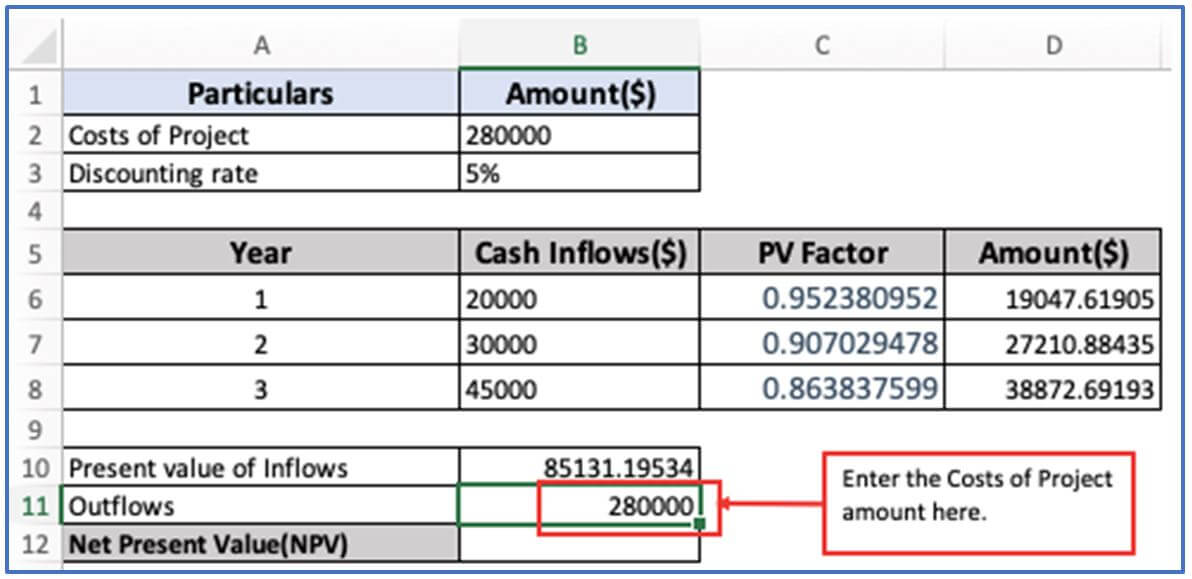The height and width of the screenshot is (579, 1192).
Task: Select the Net Present Value(NPV) label cell
Action: point(261,546)
